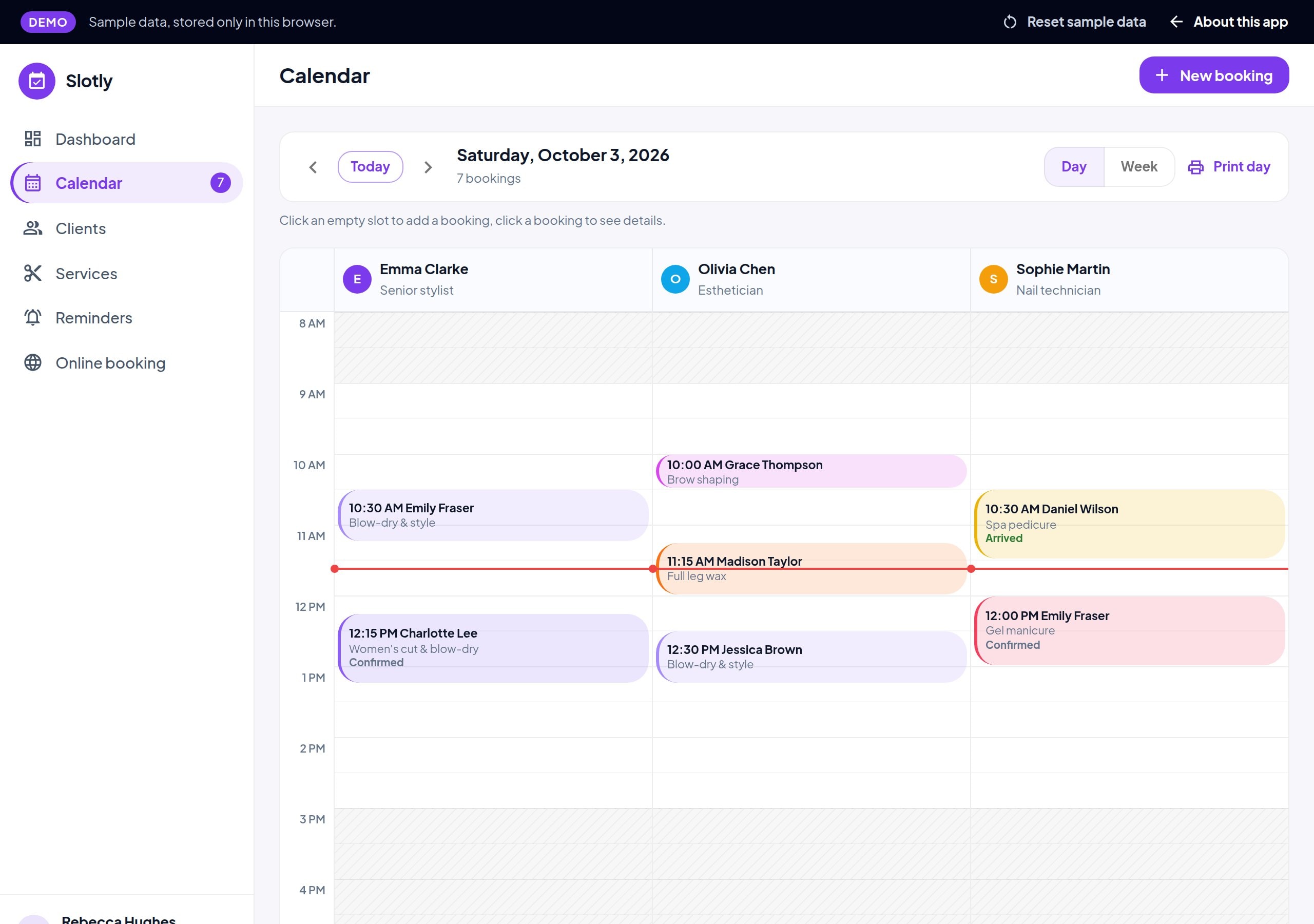1314x924 pixels.
Task: Click the Slotly calendar logo icon
Action: (36, 81)
